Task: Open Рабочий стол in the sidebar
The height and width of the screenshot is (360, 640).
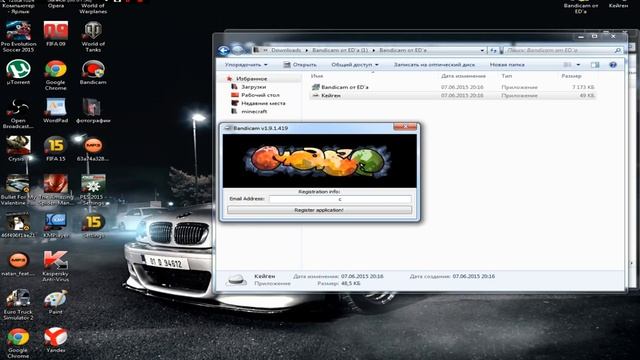Action: [260, 95]
